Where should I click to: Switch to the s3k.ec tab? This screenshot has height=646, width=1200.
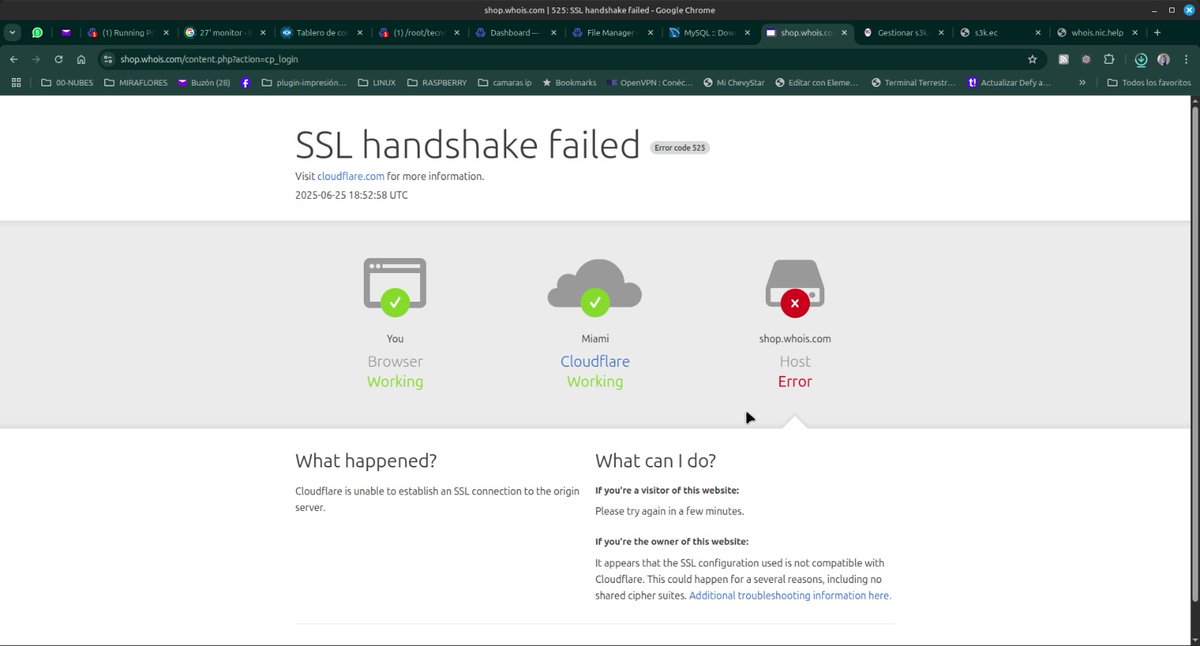click(1001, 32)
